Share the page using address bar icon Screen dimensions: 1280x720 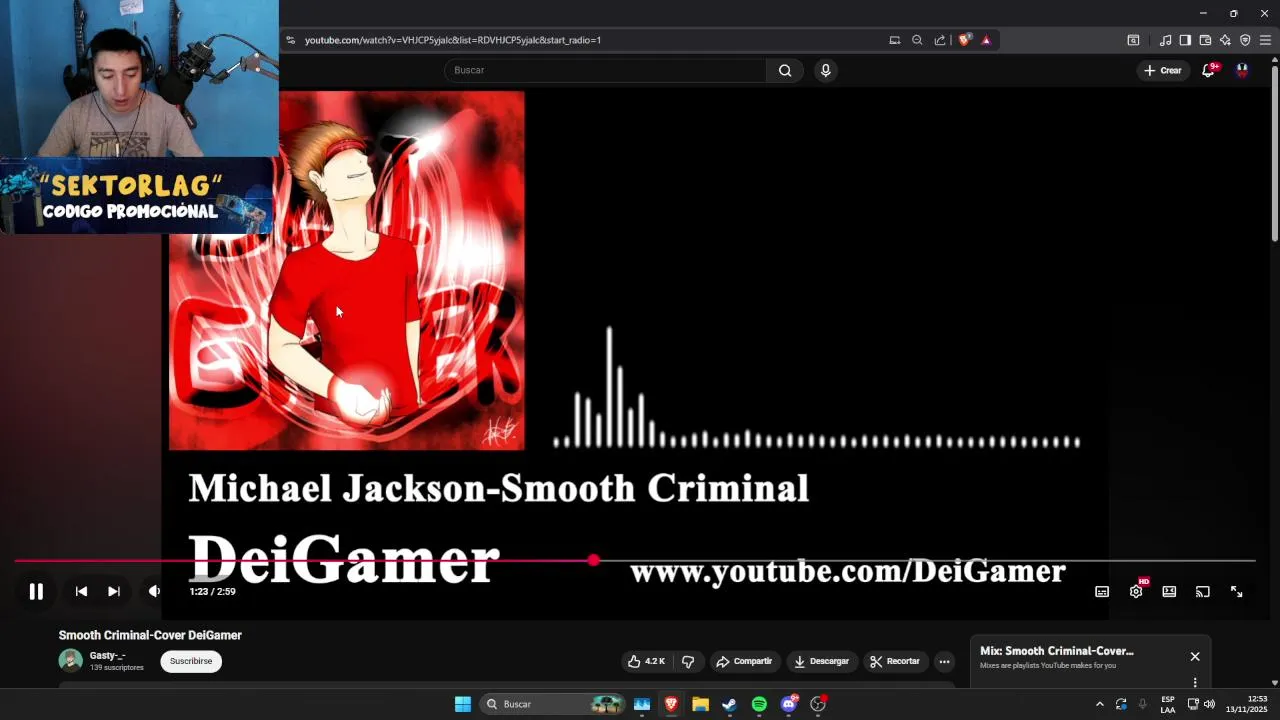tap(940, 40)
